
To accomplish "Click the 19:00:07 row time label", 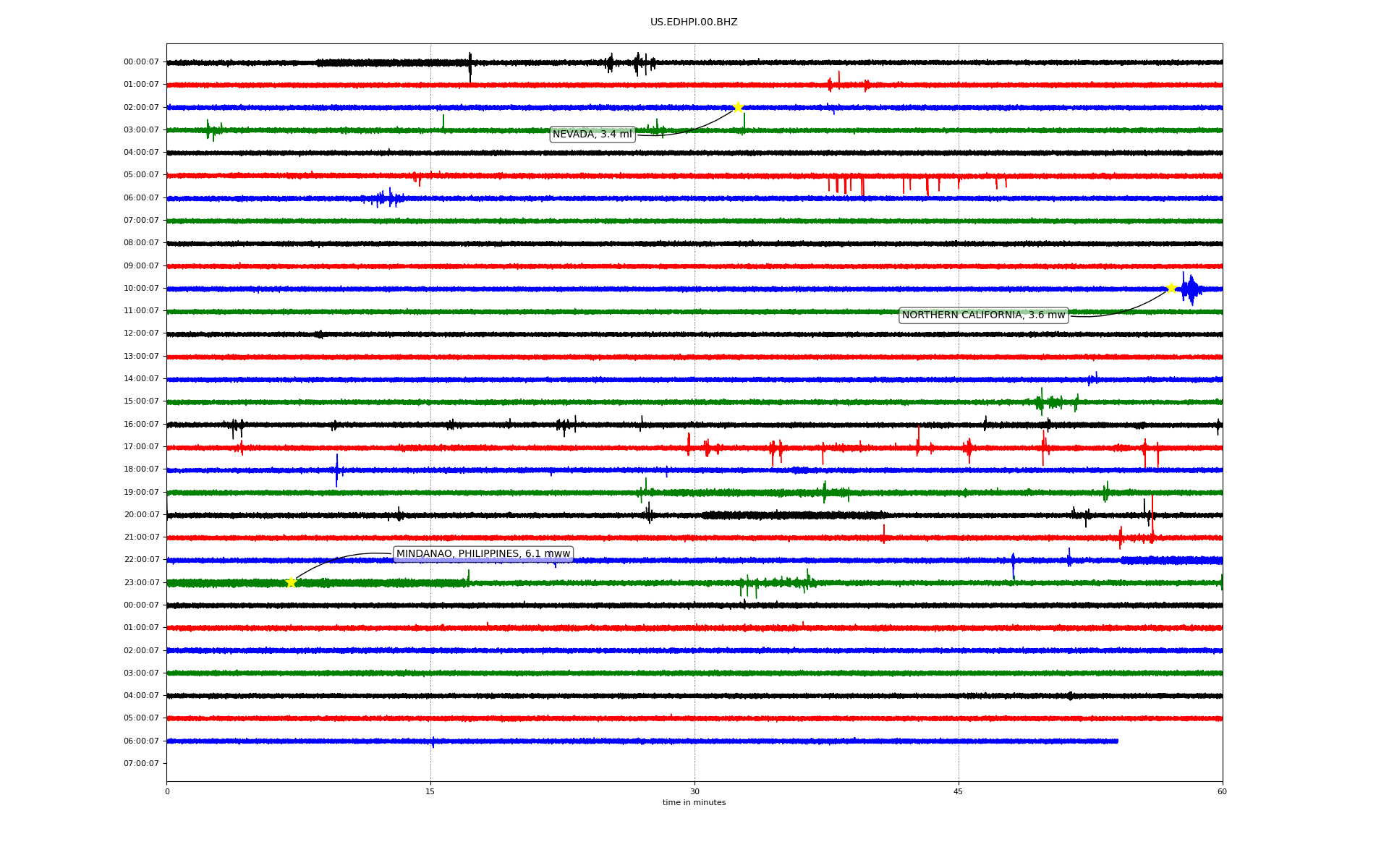I will pyautogui.click(x=141, y=493).
